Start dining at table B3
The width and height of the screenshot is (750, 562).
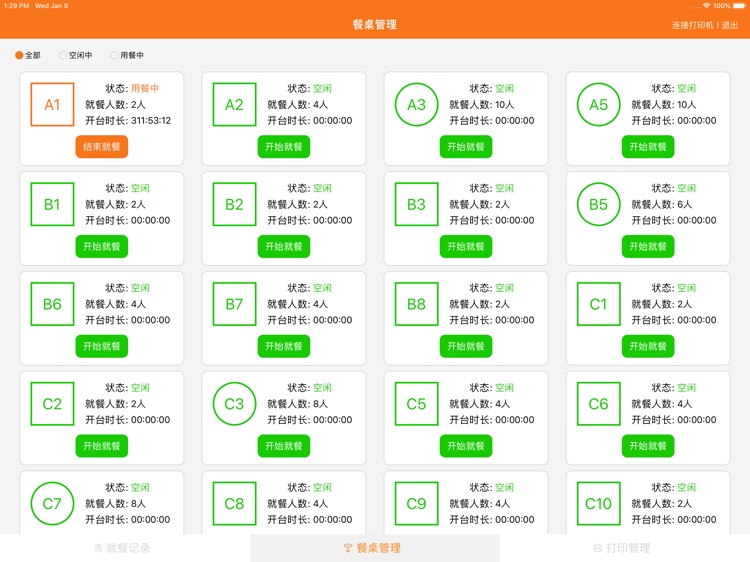pos(466,246)
